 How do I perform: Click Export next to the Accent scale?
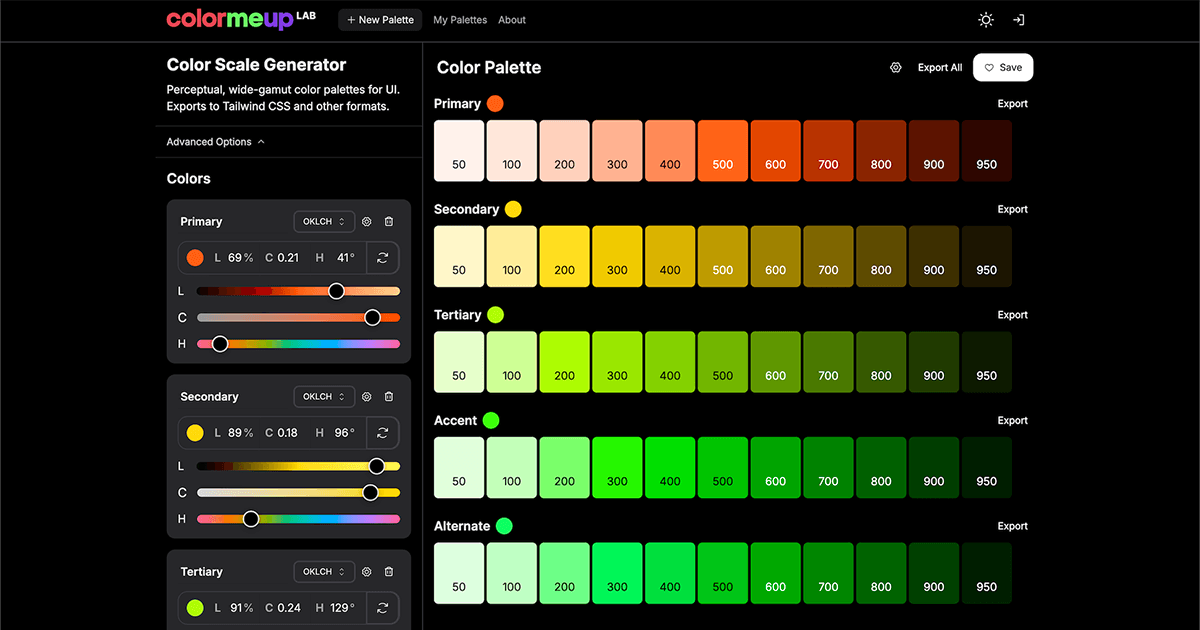1012,420
